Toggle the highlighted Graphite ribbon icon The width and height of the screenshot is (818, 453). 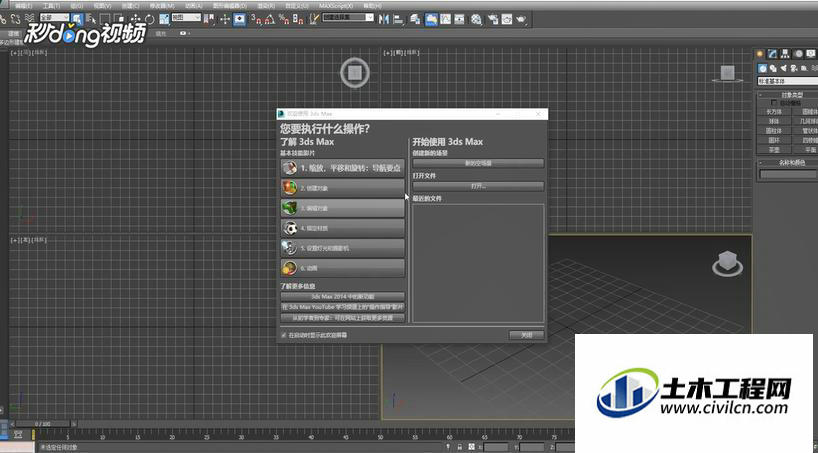431,19
